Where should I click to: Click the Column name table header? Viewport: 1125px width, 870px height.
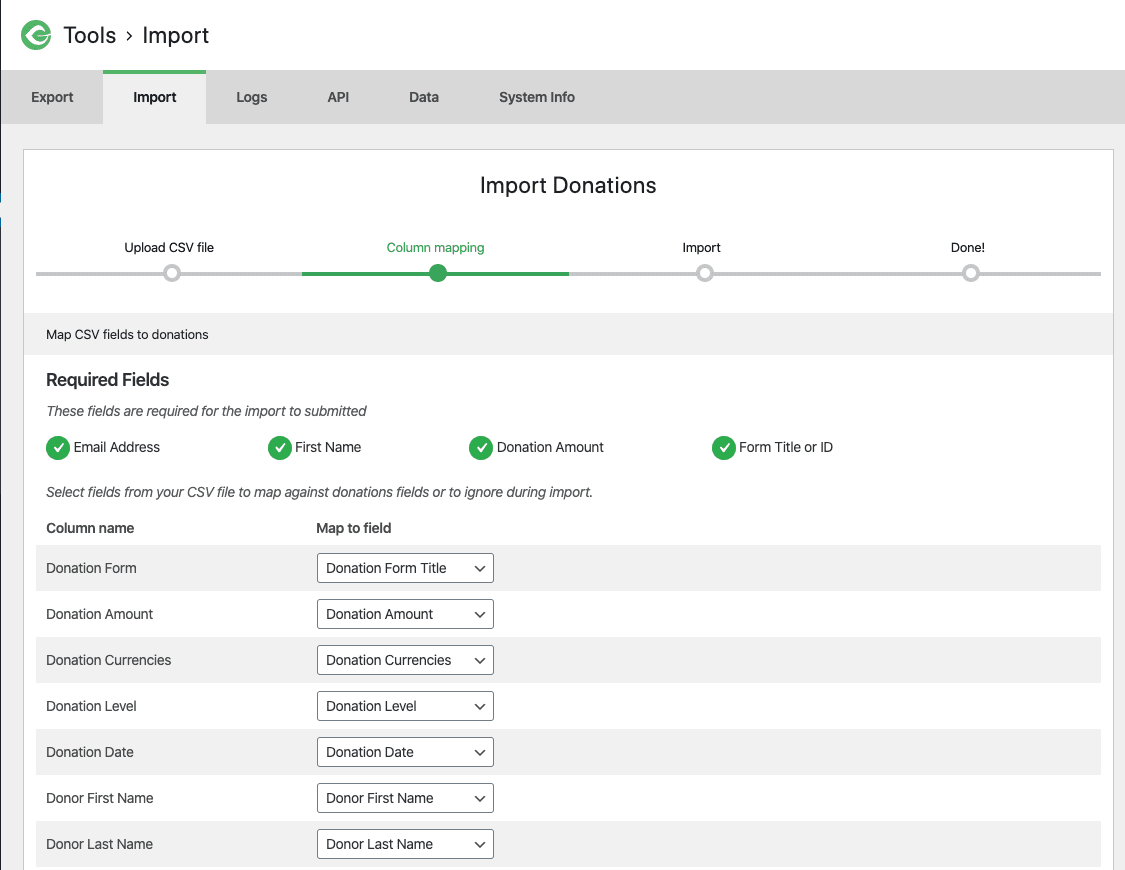click(90, 528)
